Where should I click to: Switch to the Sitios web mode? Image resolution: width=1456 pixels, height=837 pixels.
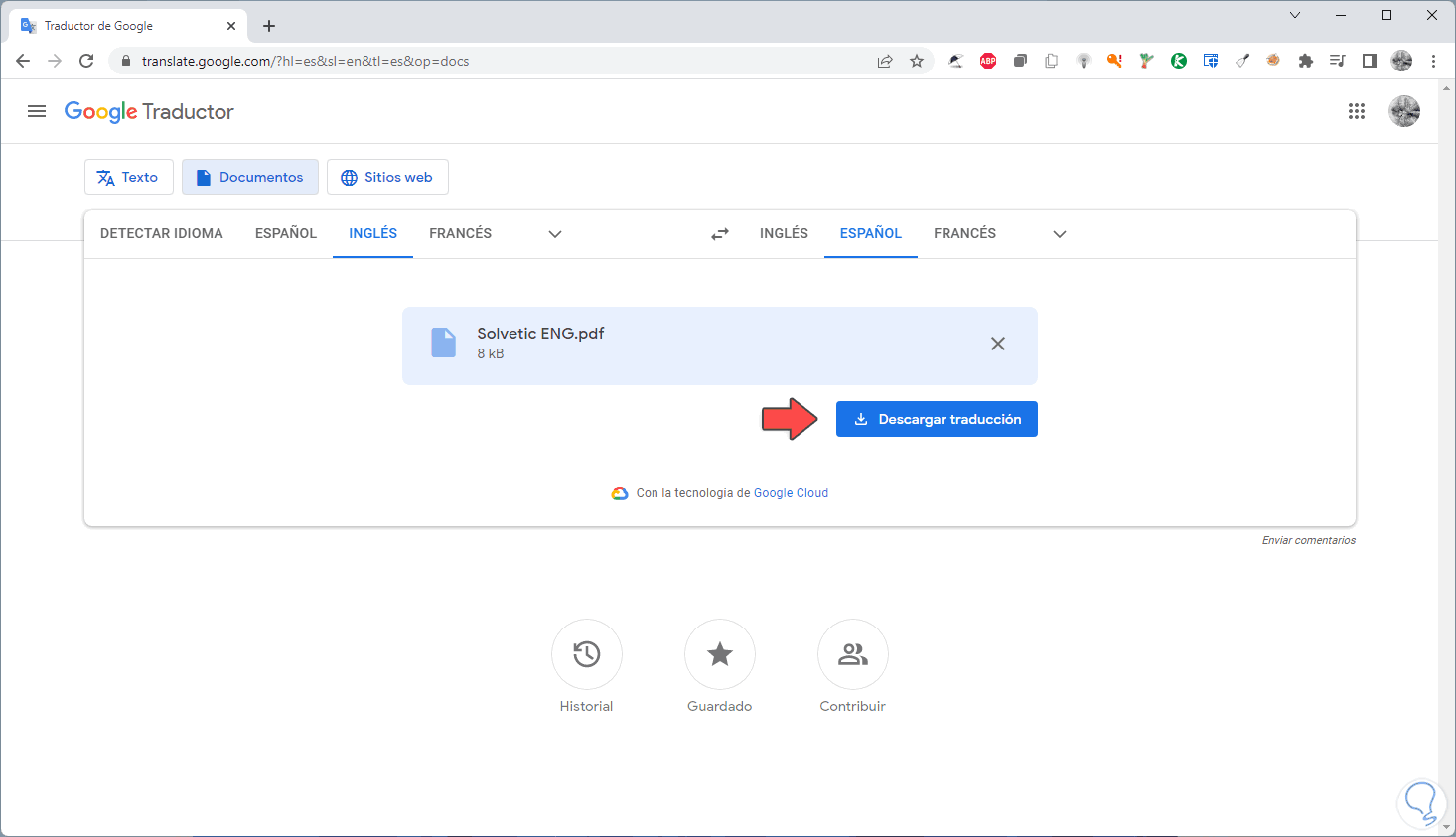[387, 177]
